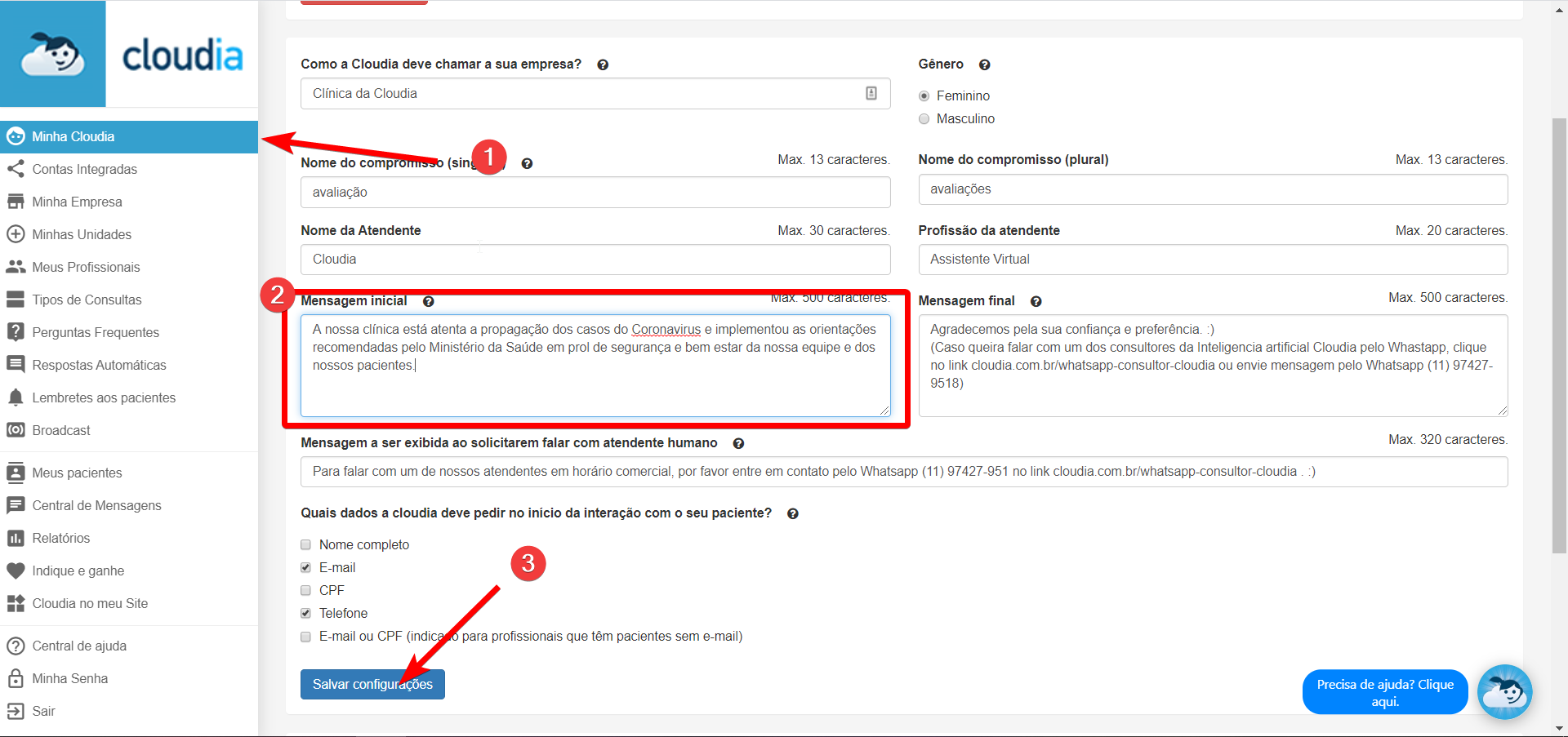Image resolution: width=1568 pixels, height=737 pixels.
Task: Click Salvar configurações button
Action: tap(372, 684)
